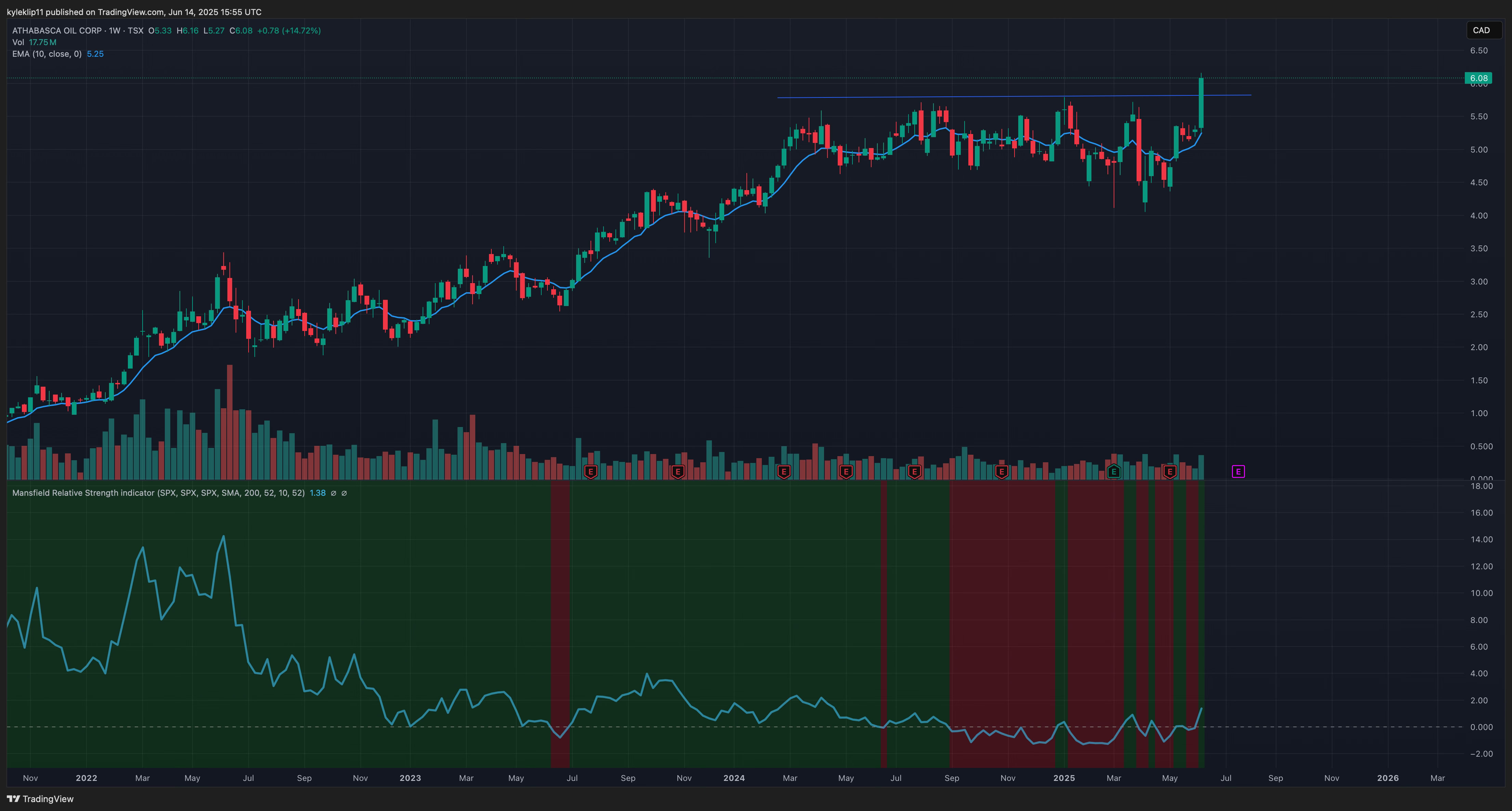Click the green earnings marker near Mar 2025
This screenshot has width=1512, height=811.
(x=1113, y=471)
